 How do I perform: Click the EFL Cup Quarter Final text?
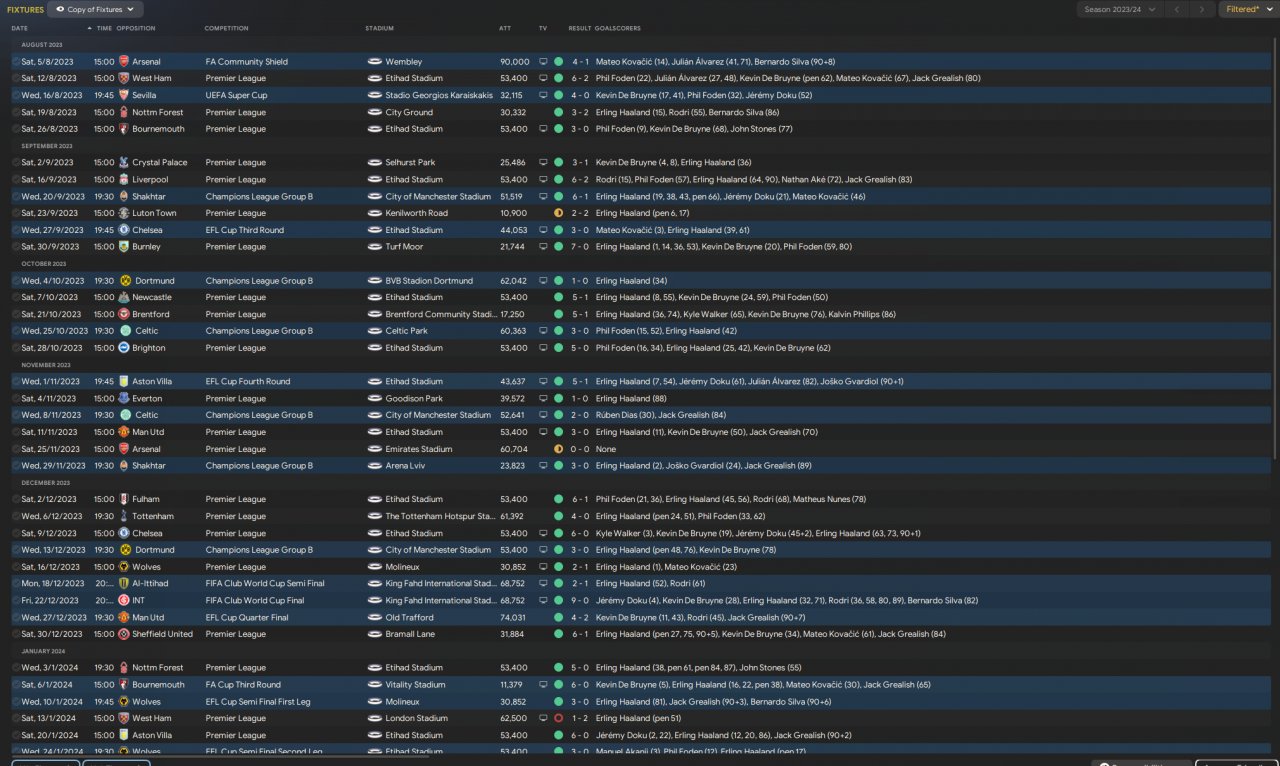(x=245, y=617)
